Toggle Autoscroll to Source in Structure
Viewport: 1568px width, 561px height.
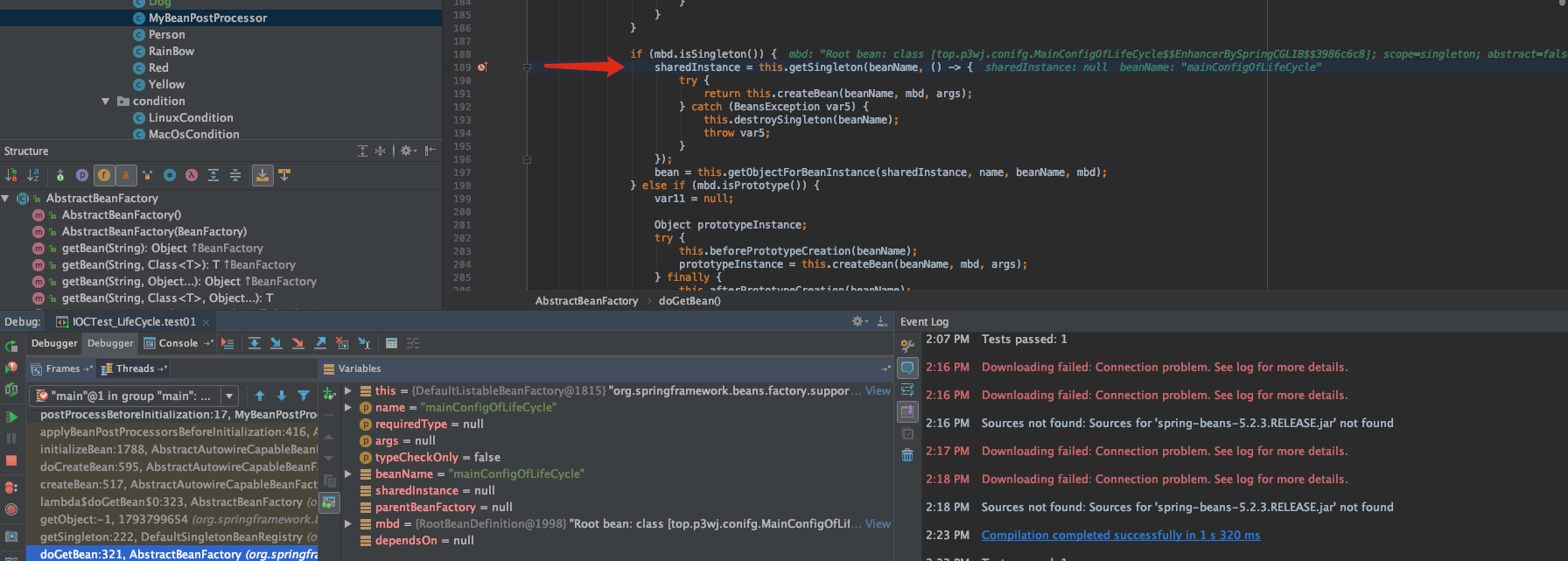click(262, 175)
